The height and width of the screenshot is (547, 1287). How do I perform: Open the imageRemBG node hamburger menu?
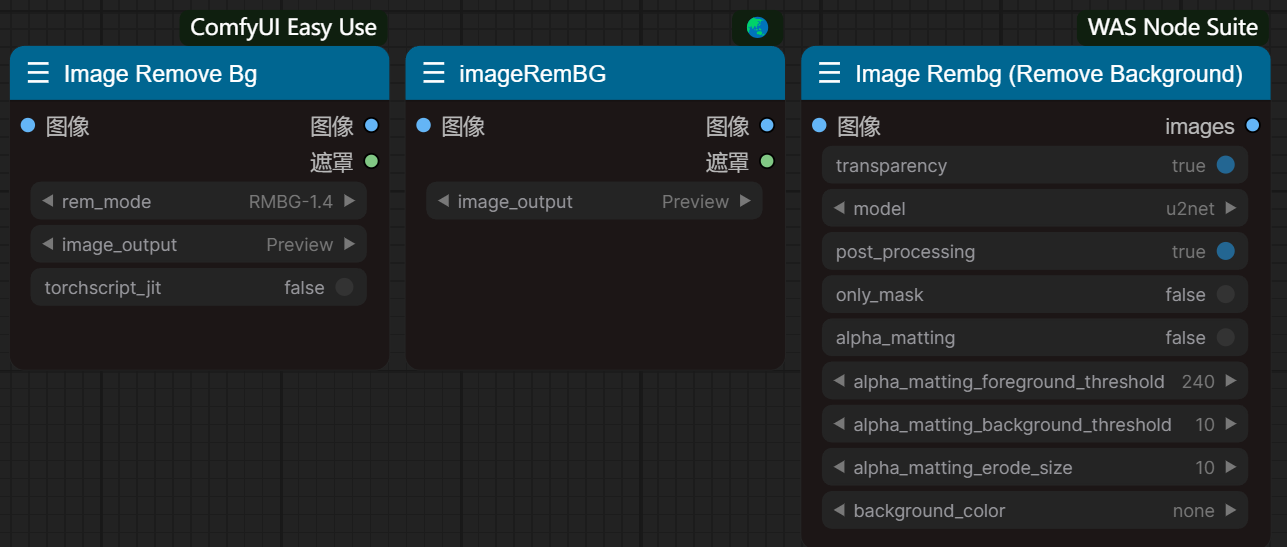[433, 74]
